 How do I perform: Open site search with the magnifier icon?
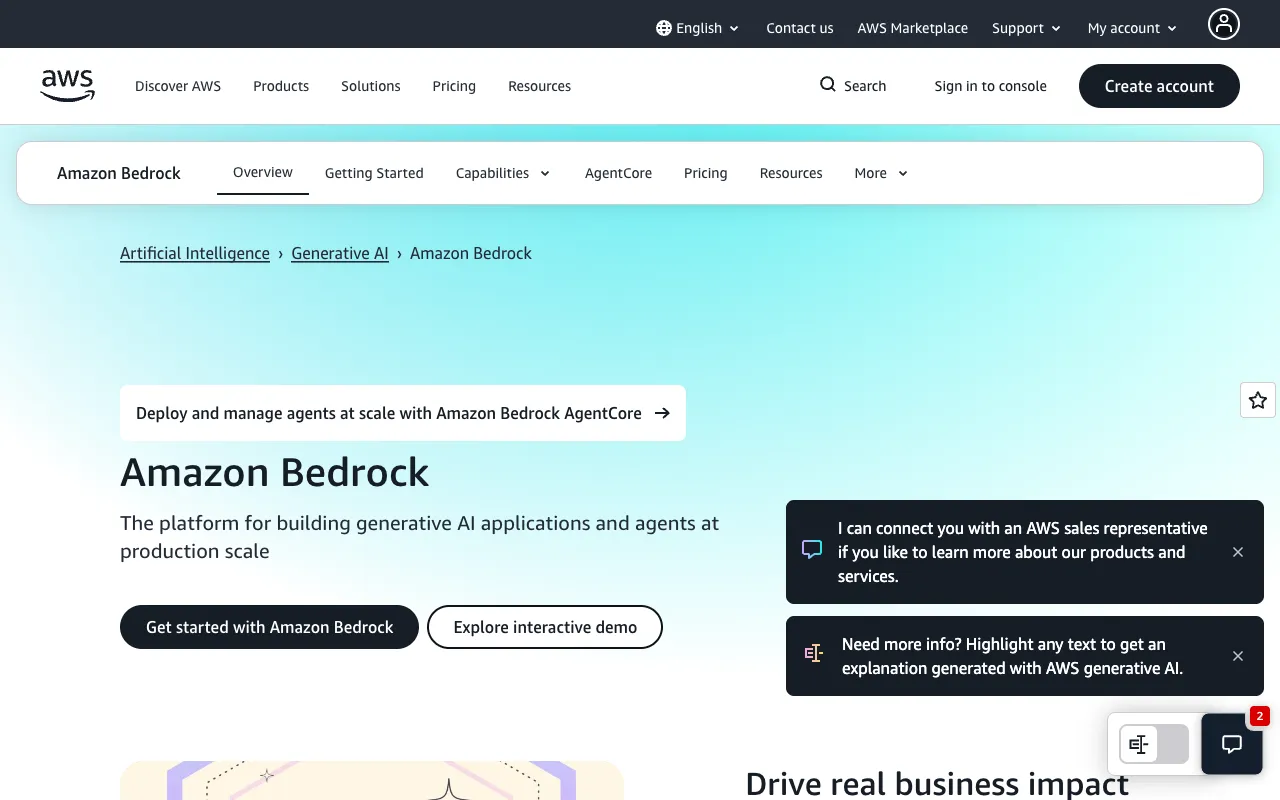pyautogui.click(x=827, y=85)
